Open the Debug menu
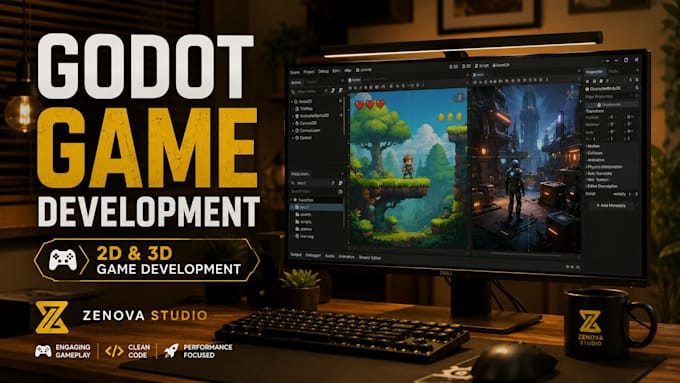 click(324, 71)
